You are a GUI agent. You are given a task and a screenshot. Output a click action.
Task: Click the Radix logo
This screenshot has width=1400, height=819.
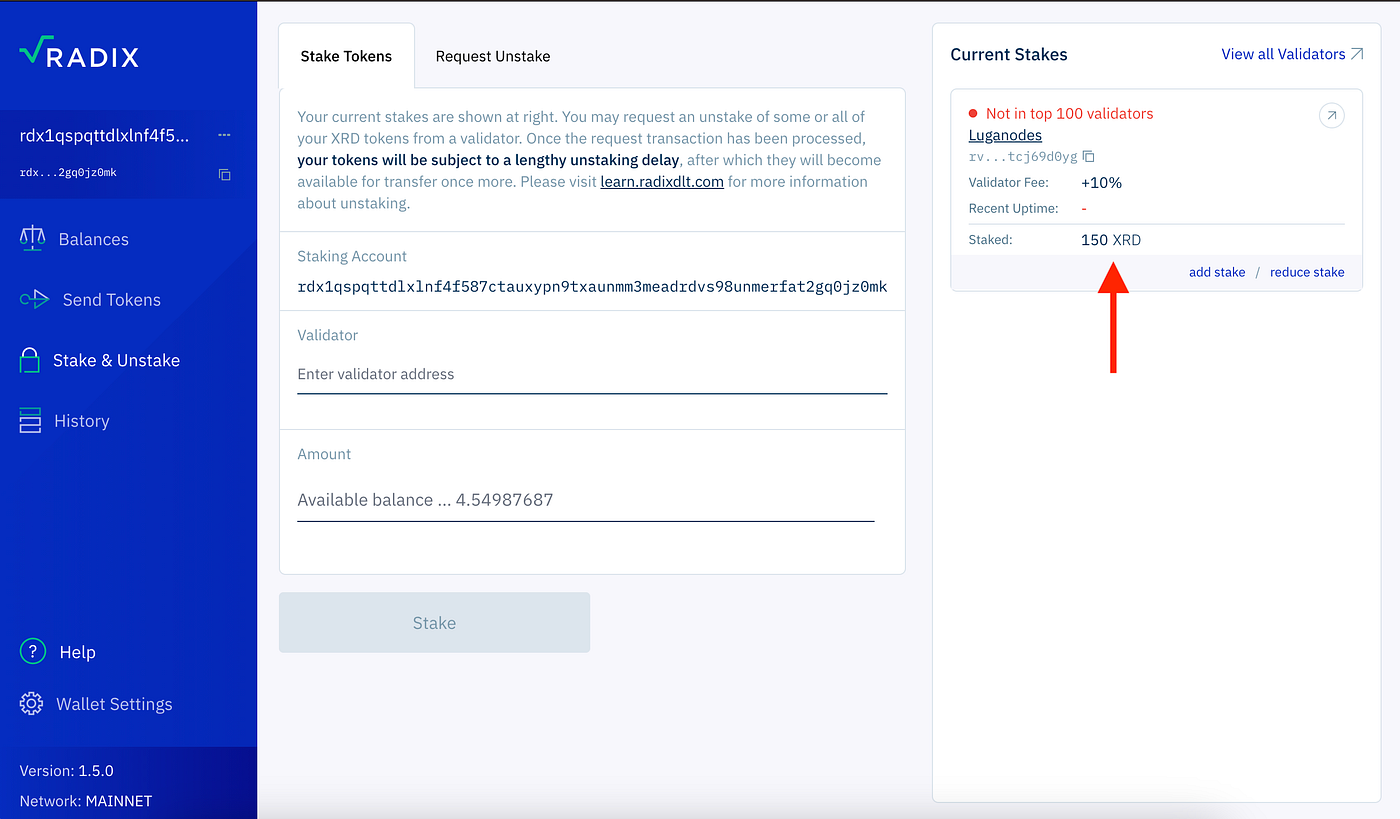coord(79,52)
